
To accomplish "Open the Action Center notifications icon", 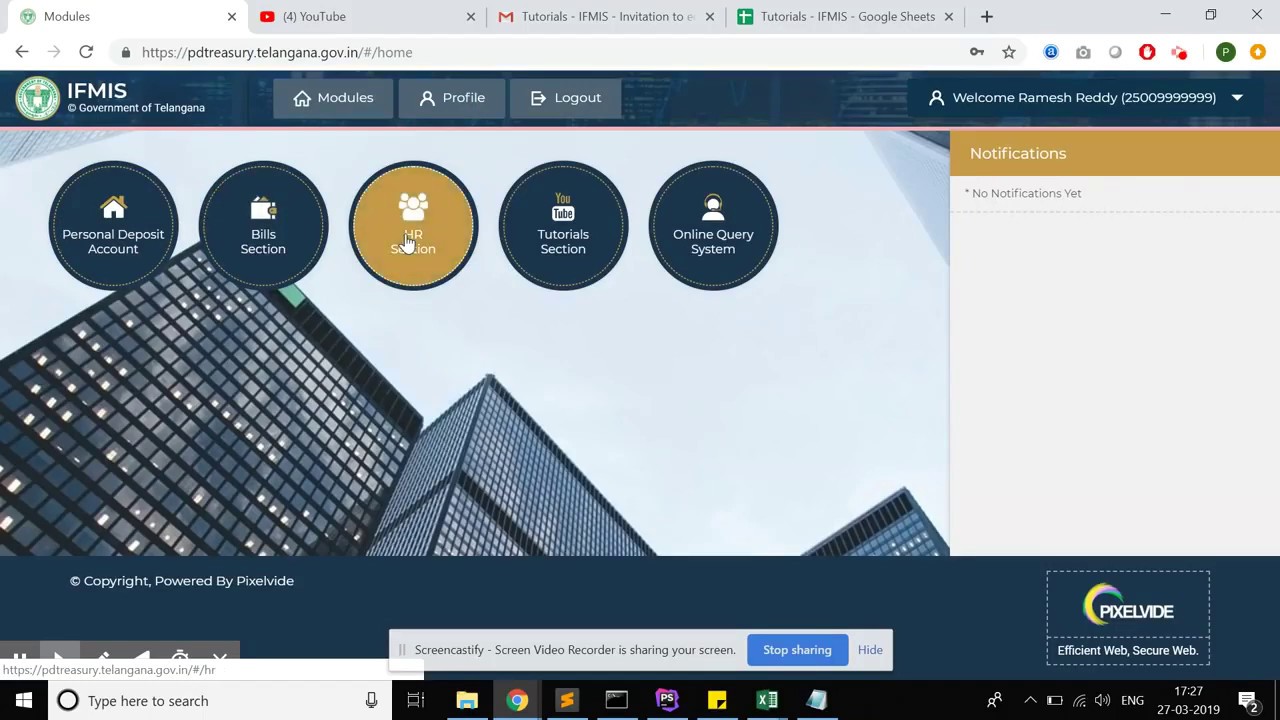I will [1248, 700].
